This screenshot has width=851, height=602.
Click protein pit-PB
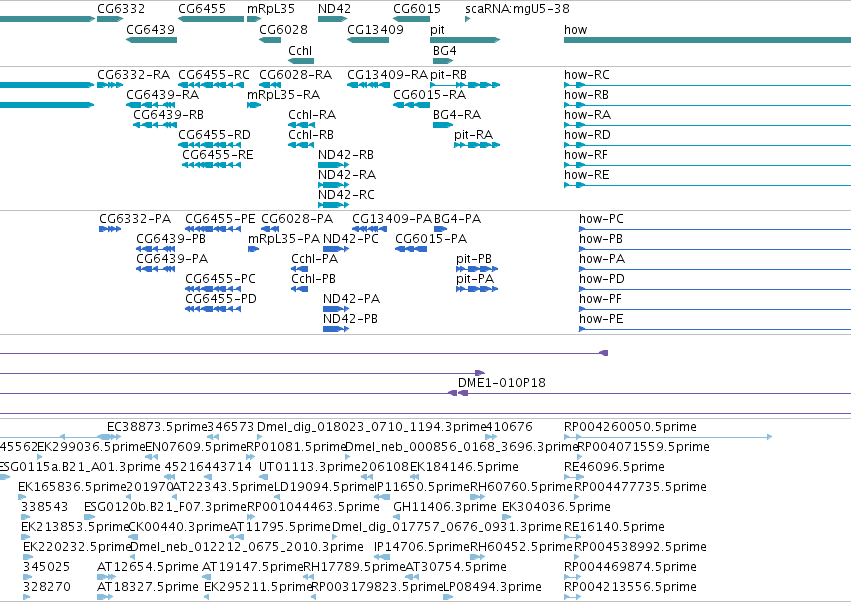point(474,259)
